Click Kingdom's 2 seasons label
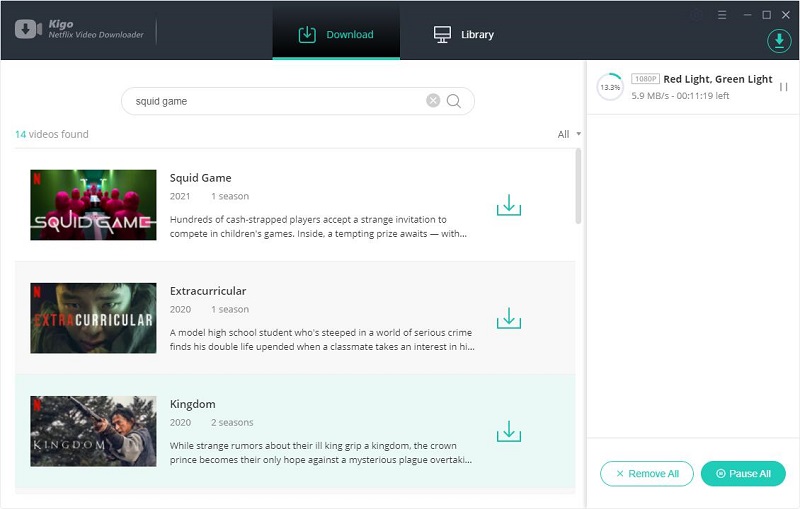The image size is (800, 509). click(x=232, y=422)
